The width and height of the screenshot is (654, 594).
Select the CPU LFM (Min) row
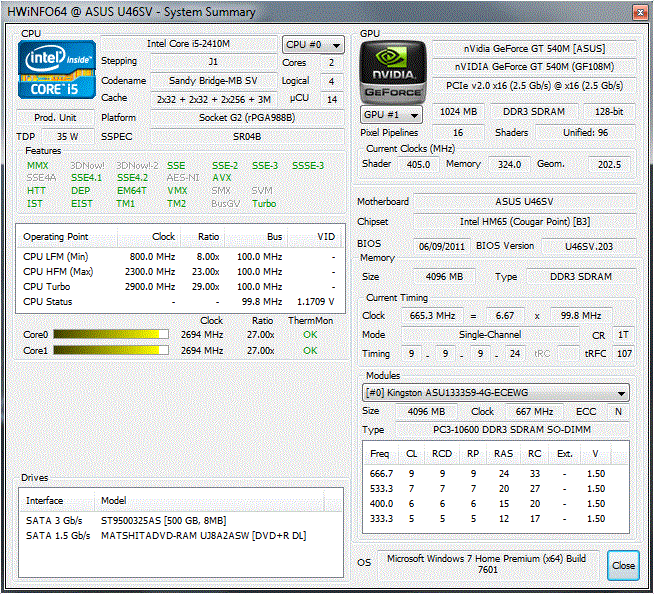(x=180, y=257)
